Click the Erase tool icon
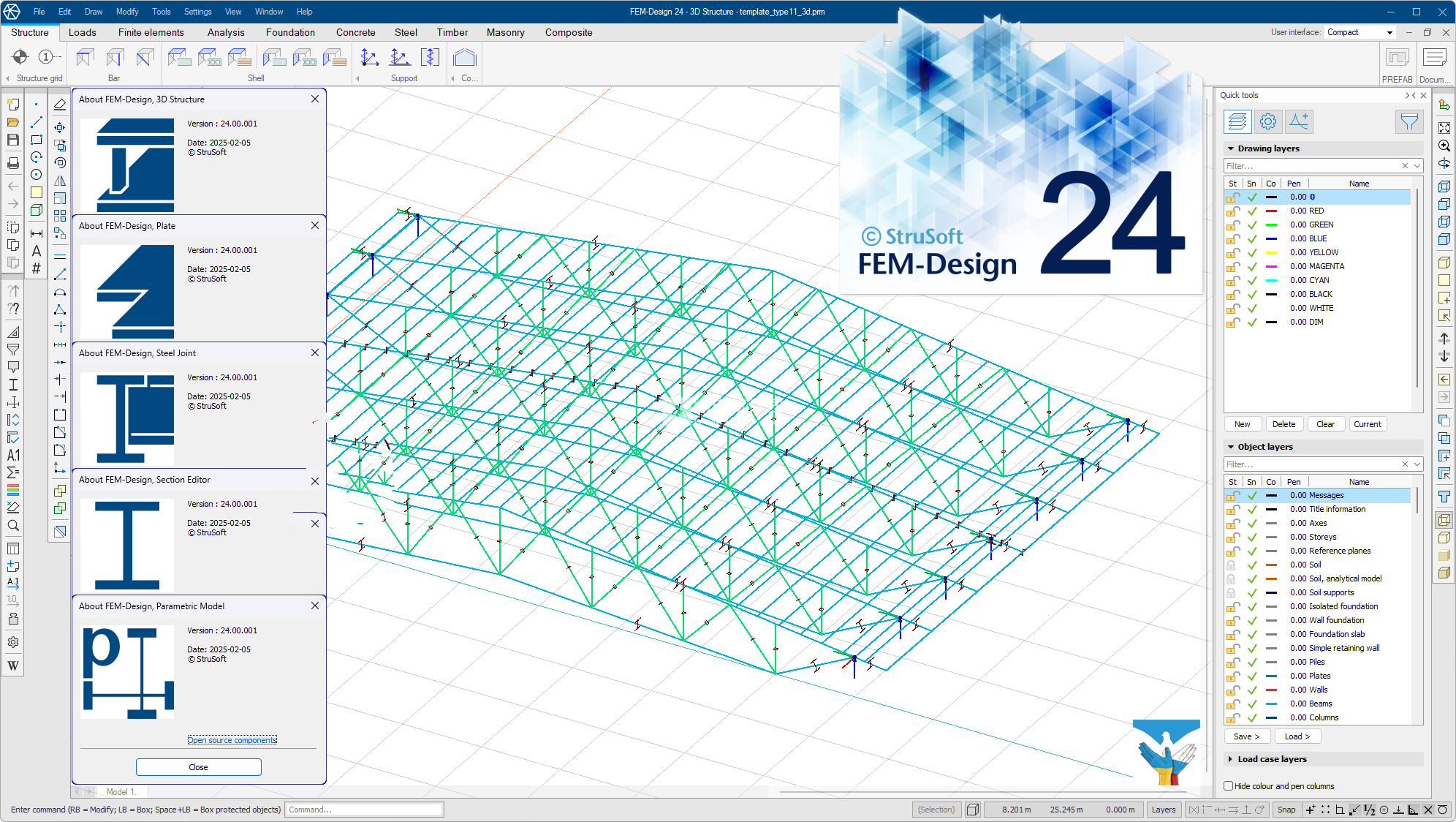The height and width of the screenshot is (822, 1456). point(60,105)
